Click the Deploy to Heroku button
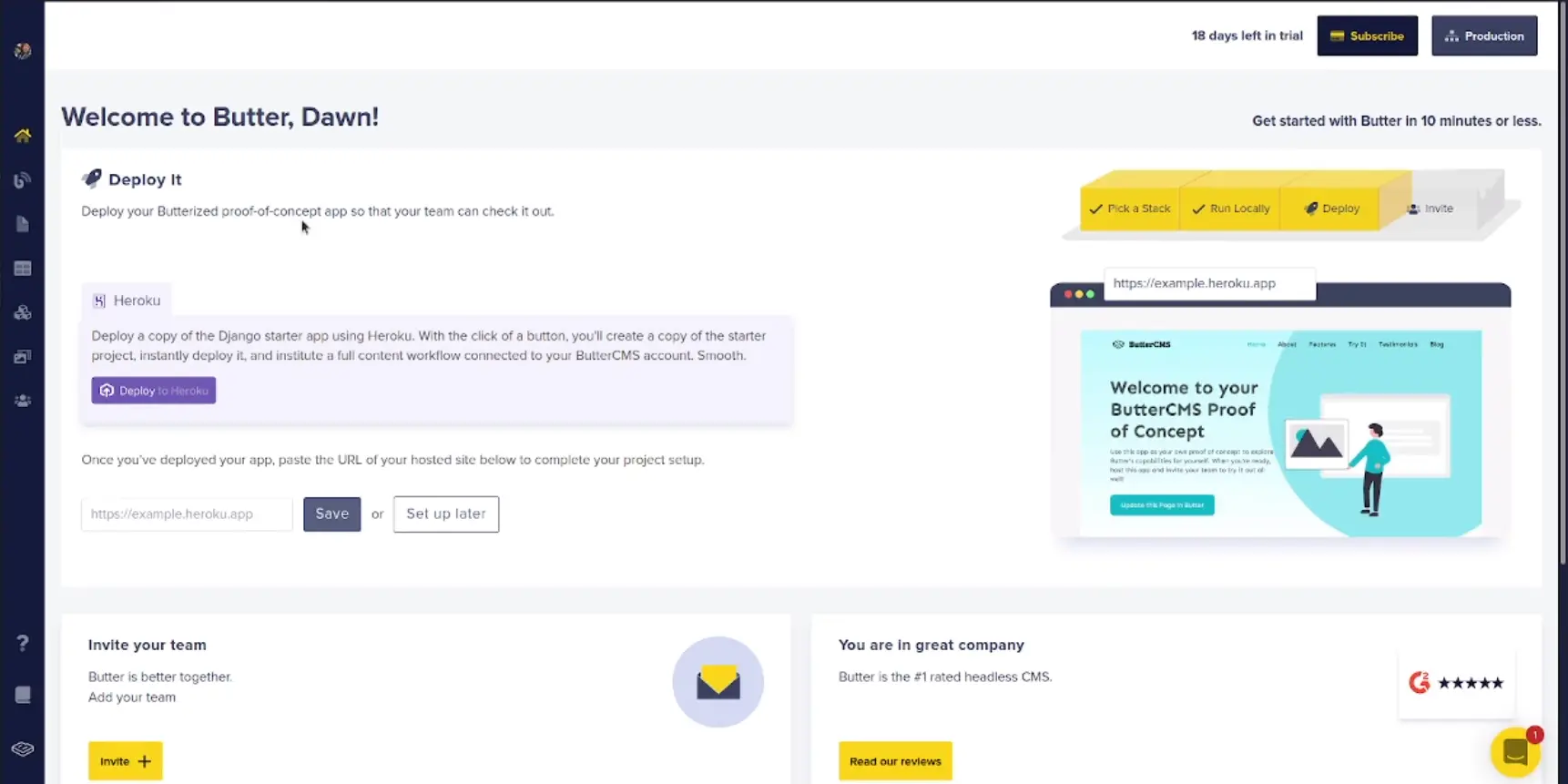1568x784 pixels. (x=154, y=391)
